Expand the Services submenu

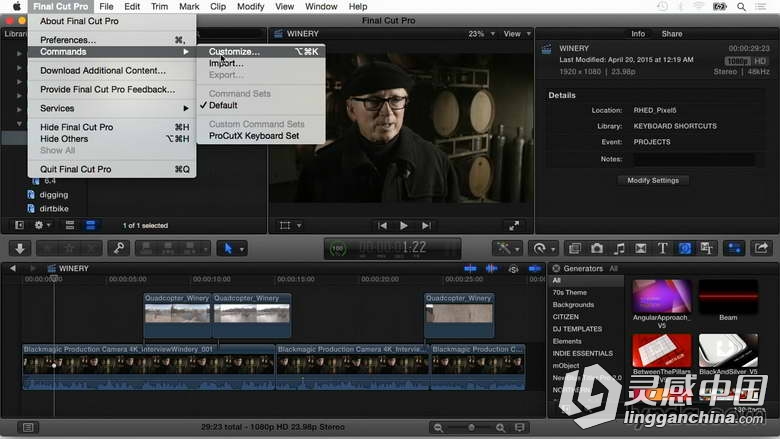tap(112, 108)
